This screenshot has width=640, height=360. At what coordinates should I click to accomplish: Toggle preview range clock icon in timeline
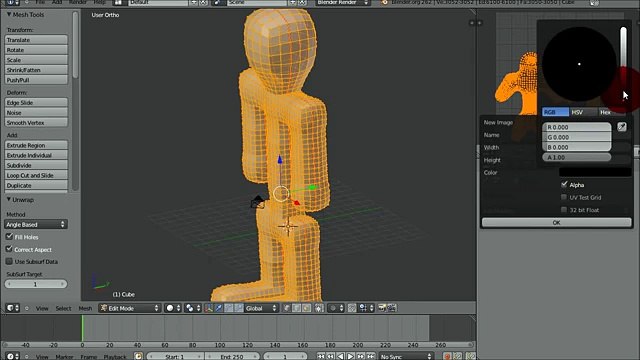pyautogui.click(x=138, y=357)
